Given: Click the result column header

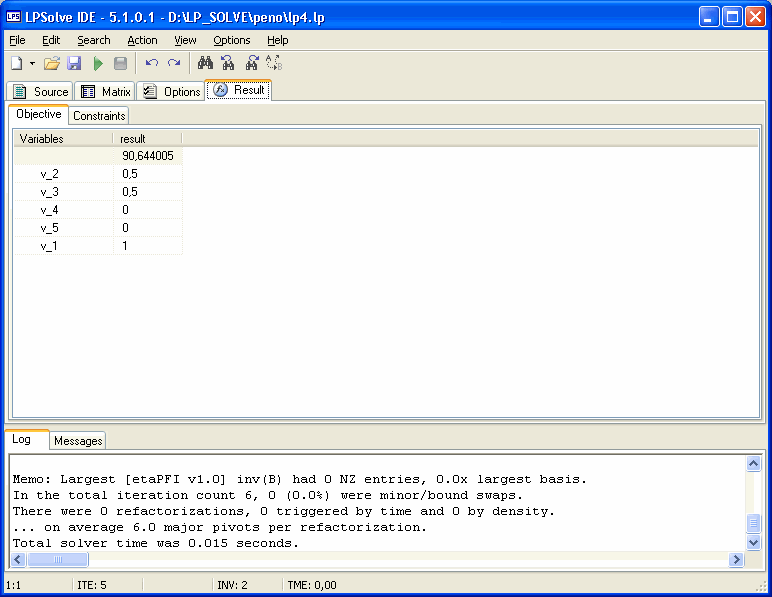Looking at the screenshot, I should click(x=133, y=139).
